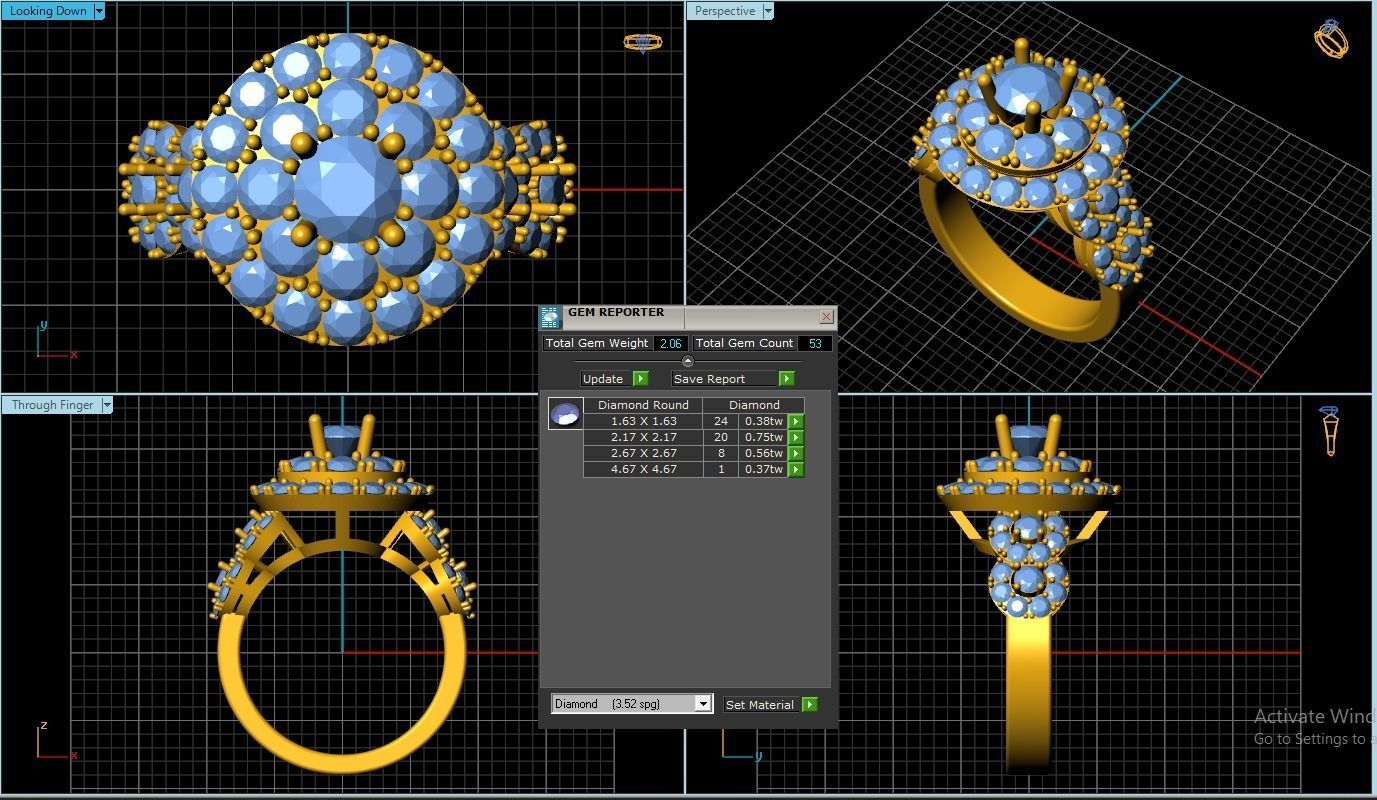1377x800 pixels.
Task: Click the green Set Material arrow
Action: pos(810,705)
